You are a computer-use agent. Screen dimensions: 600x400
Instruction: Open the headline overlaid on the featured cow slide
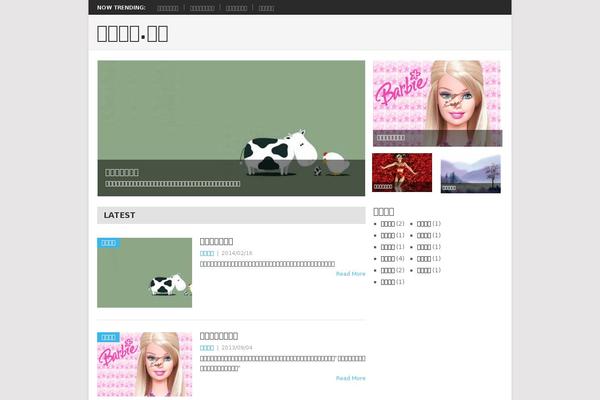pos(122,172)
